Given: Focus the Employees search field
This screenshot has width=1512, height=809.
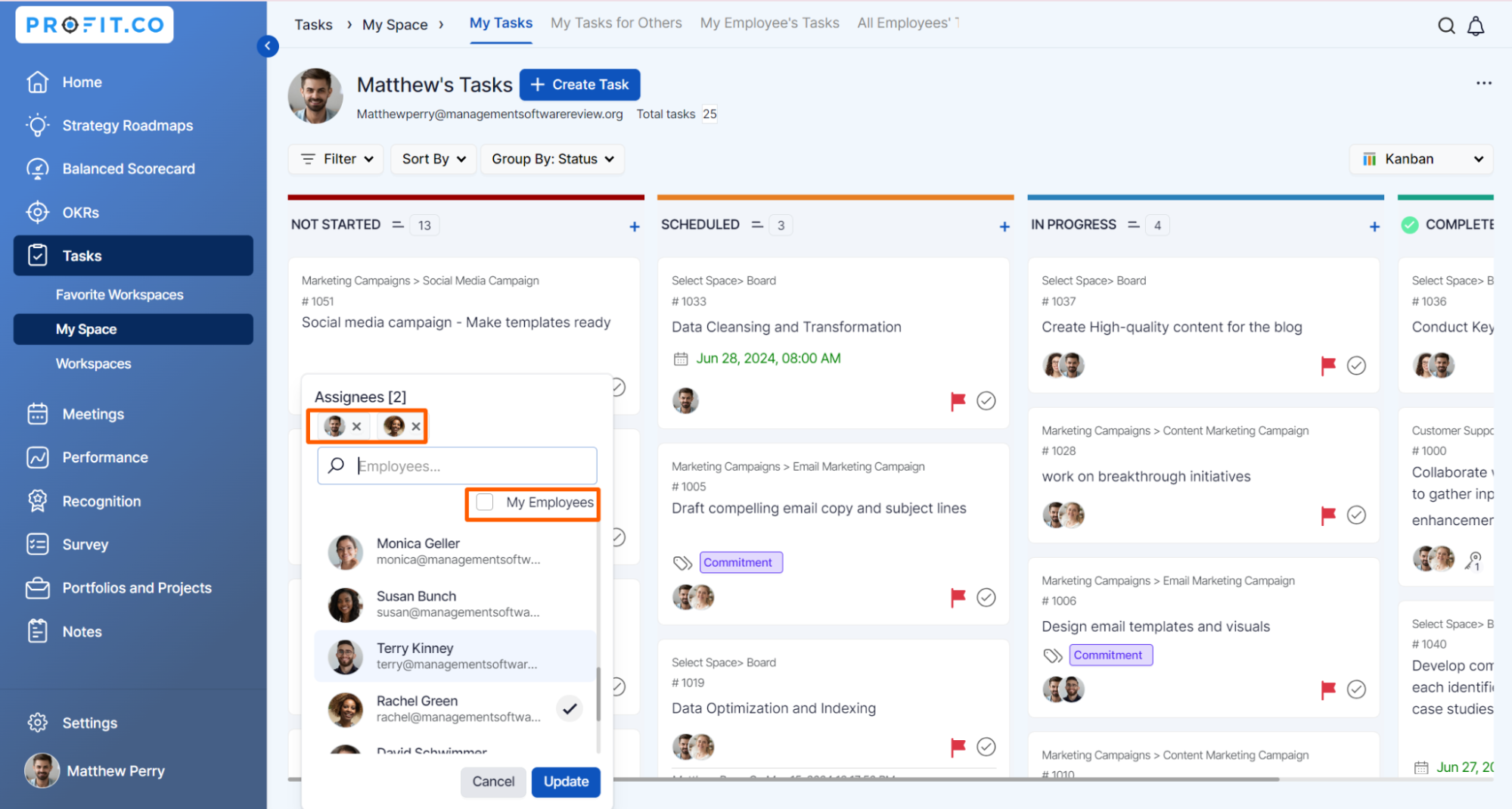Looking at the screenshot, I should [x=469, y=466].
